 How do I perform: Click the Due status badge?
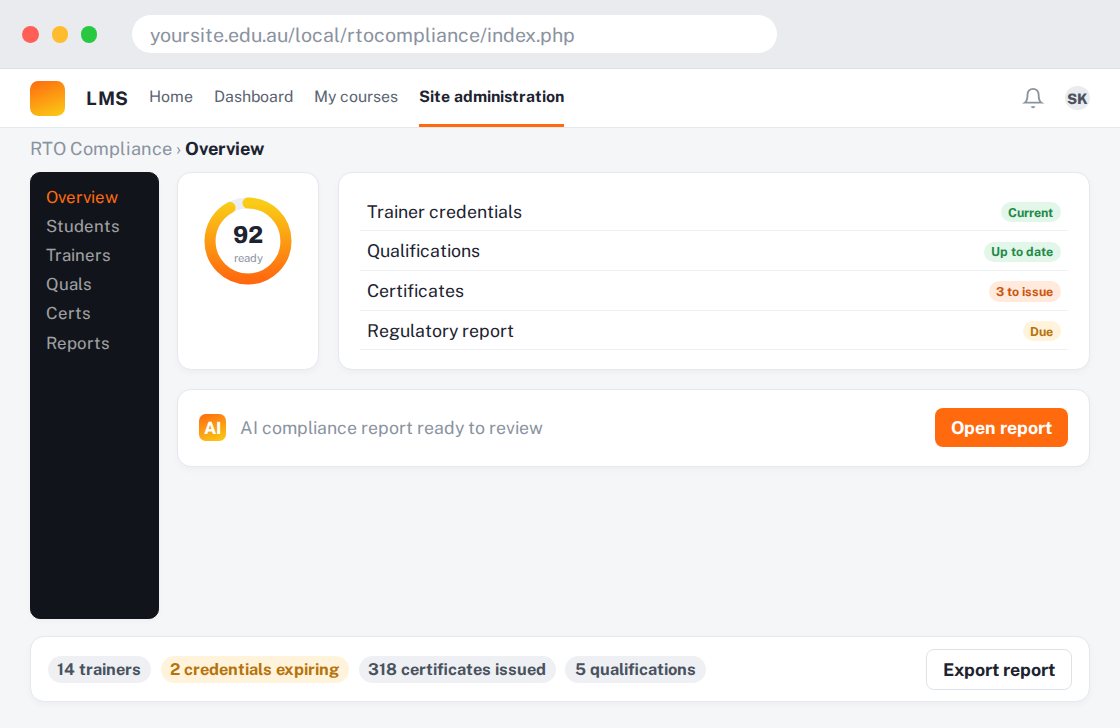click(x=1041, y=331)
